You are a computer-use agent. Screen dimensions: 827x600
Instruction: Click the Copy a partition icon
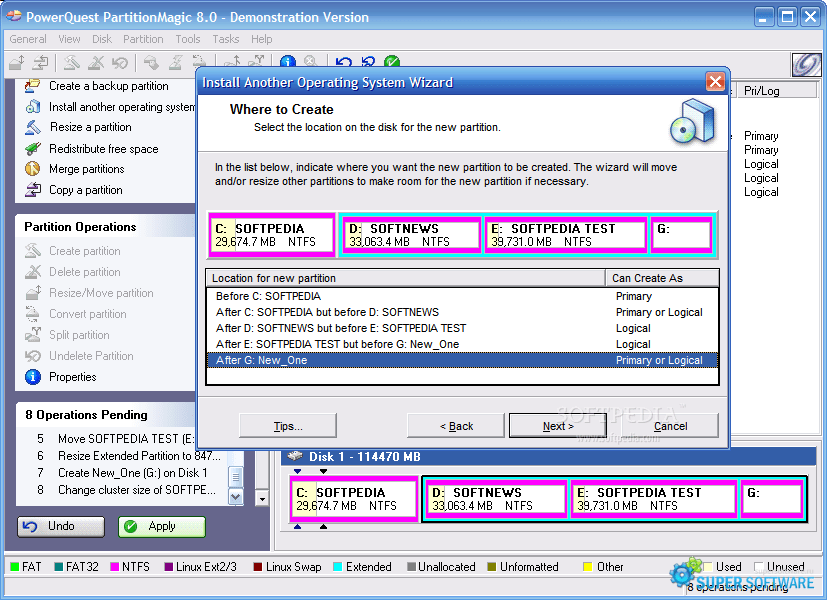pyautogui.click(x=33, y=190)
